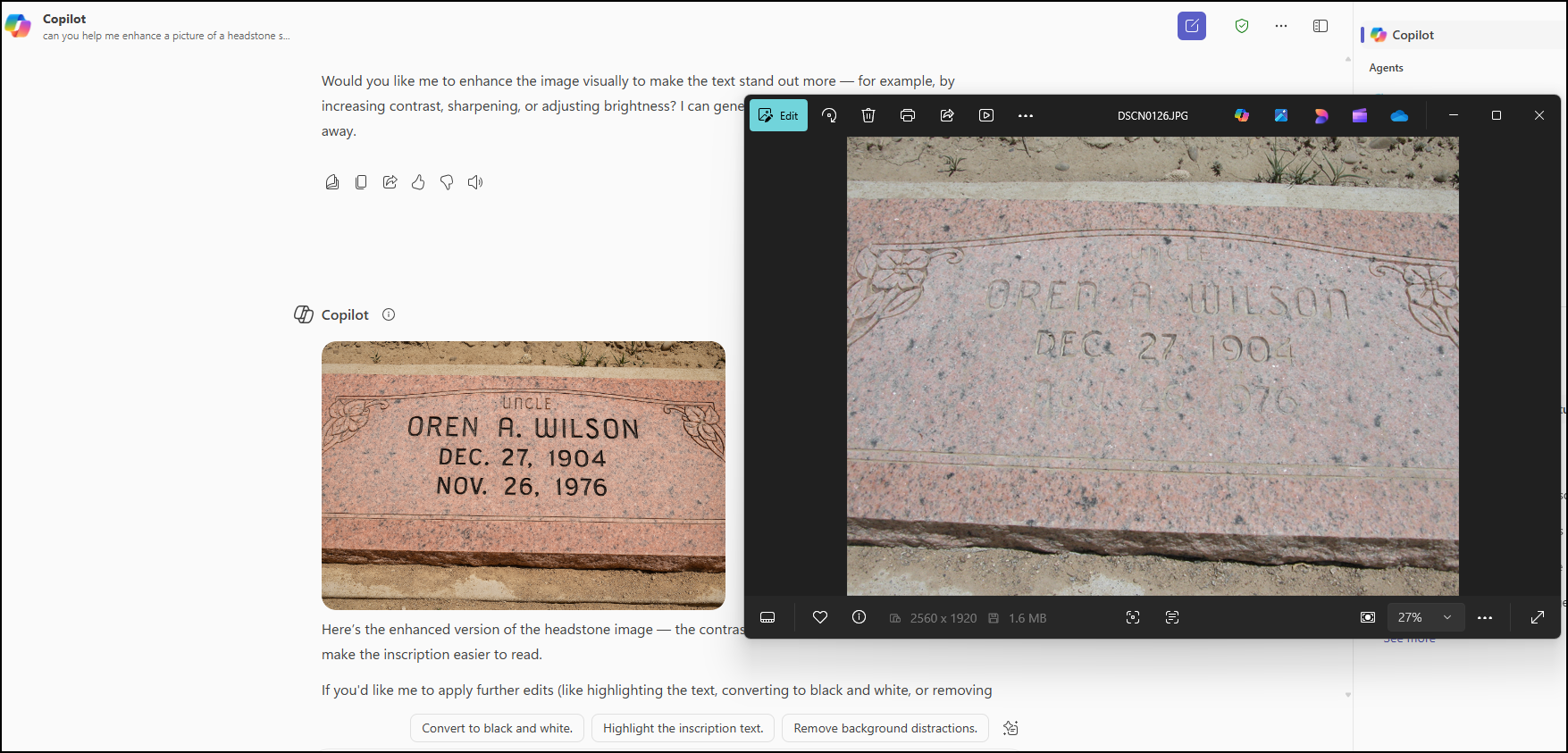
Task: Click 2560 x 1920 dimensions text
Action: coord(943,618)
